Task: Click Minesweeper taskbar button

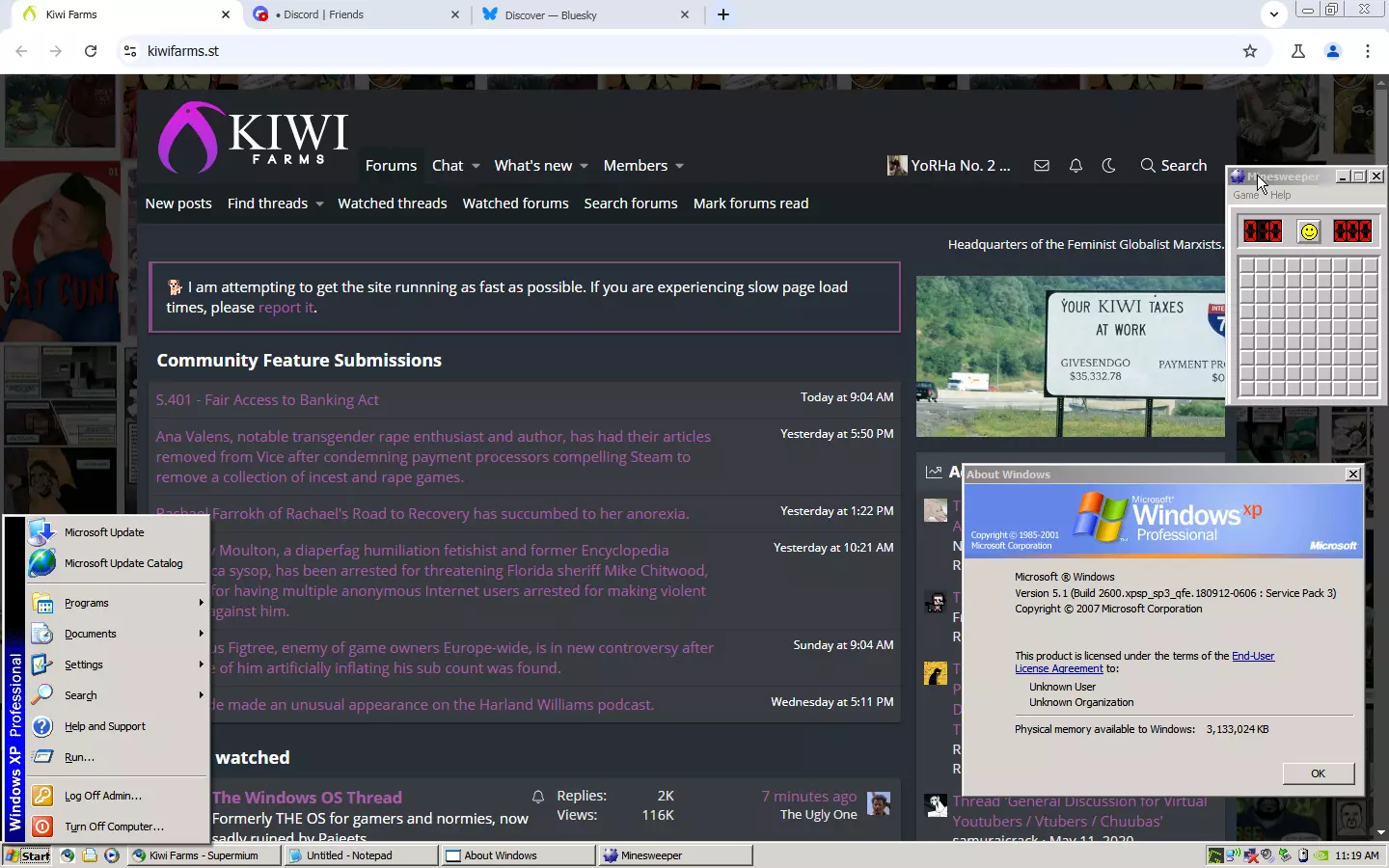Action: click(675, 855)
